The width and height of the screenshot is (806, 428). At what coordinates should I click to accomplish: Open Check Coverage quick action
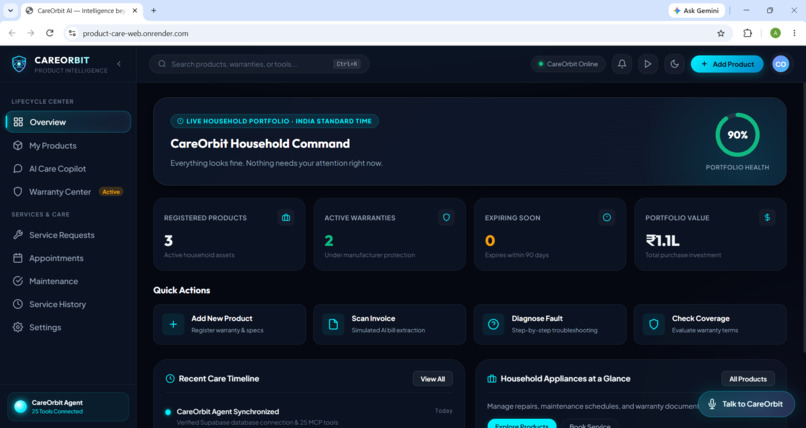[x=710, y=324]
